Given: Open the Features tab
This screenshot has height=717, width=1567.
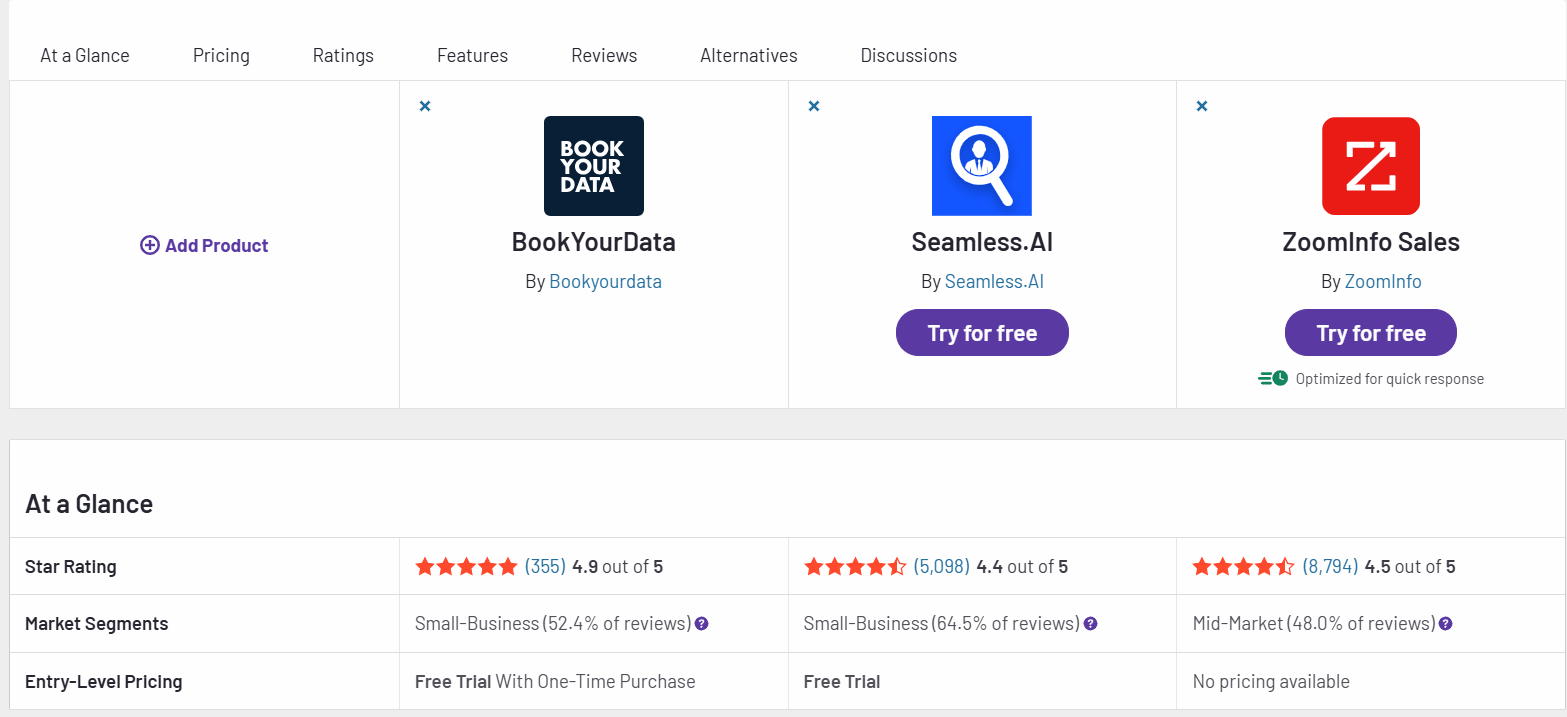Looking at the screenshot, I should tap(472, 55).
